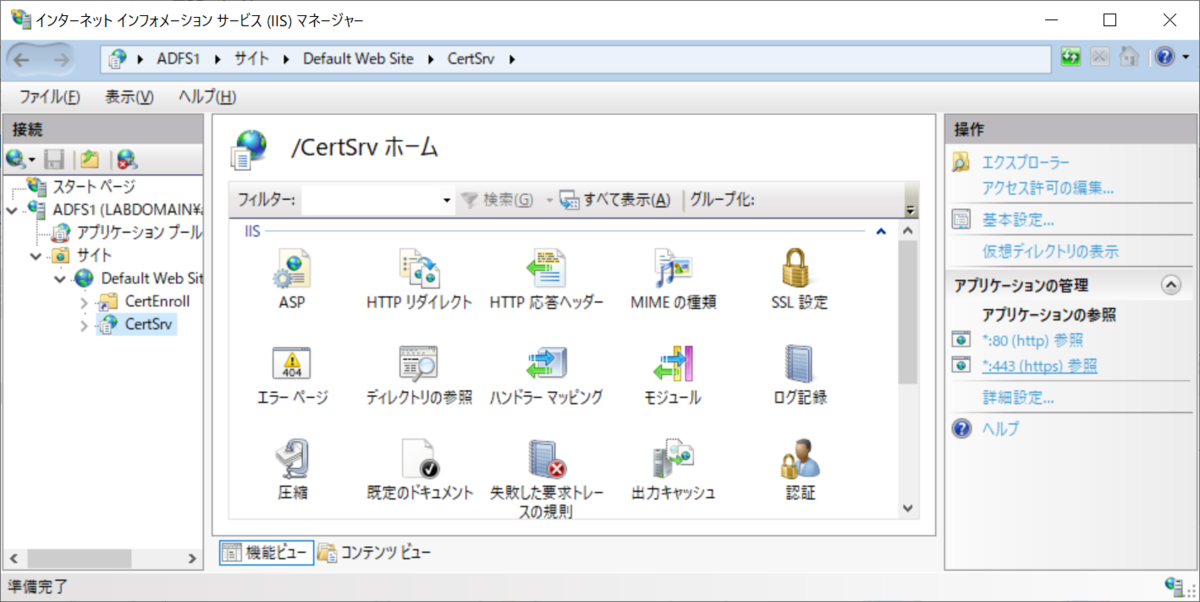Click 仮想ディレクトリの表示 link
Screen dimensions: 1200x602
coord(1050,252)
